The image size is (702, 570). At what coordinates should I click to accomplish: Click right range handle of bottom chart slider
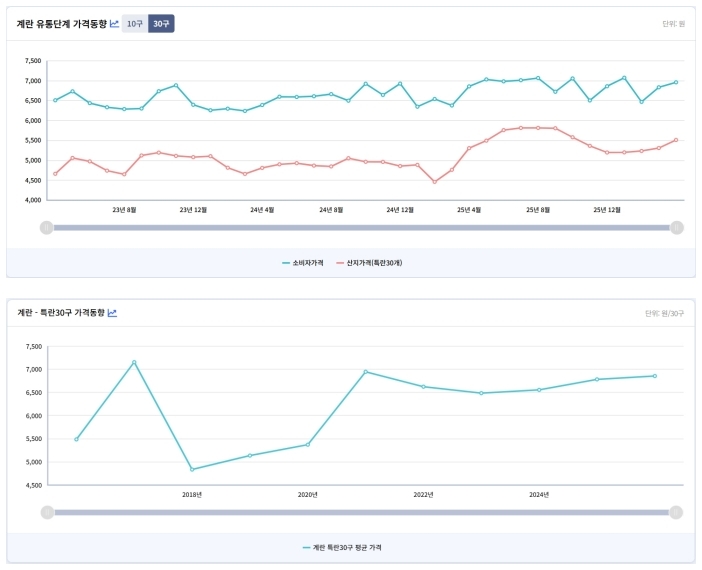tap(677, 512)
